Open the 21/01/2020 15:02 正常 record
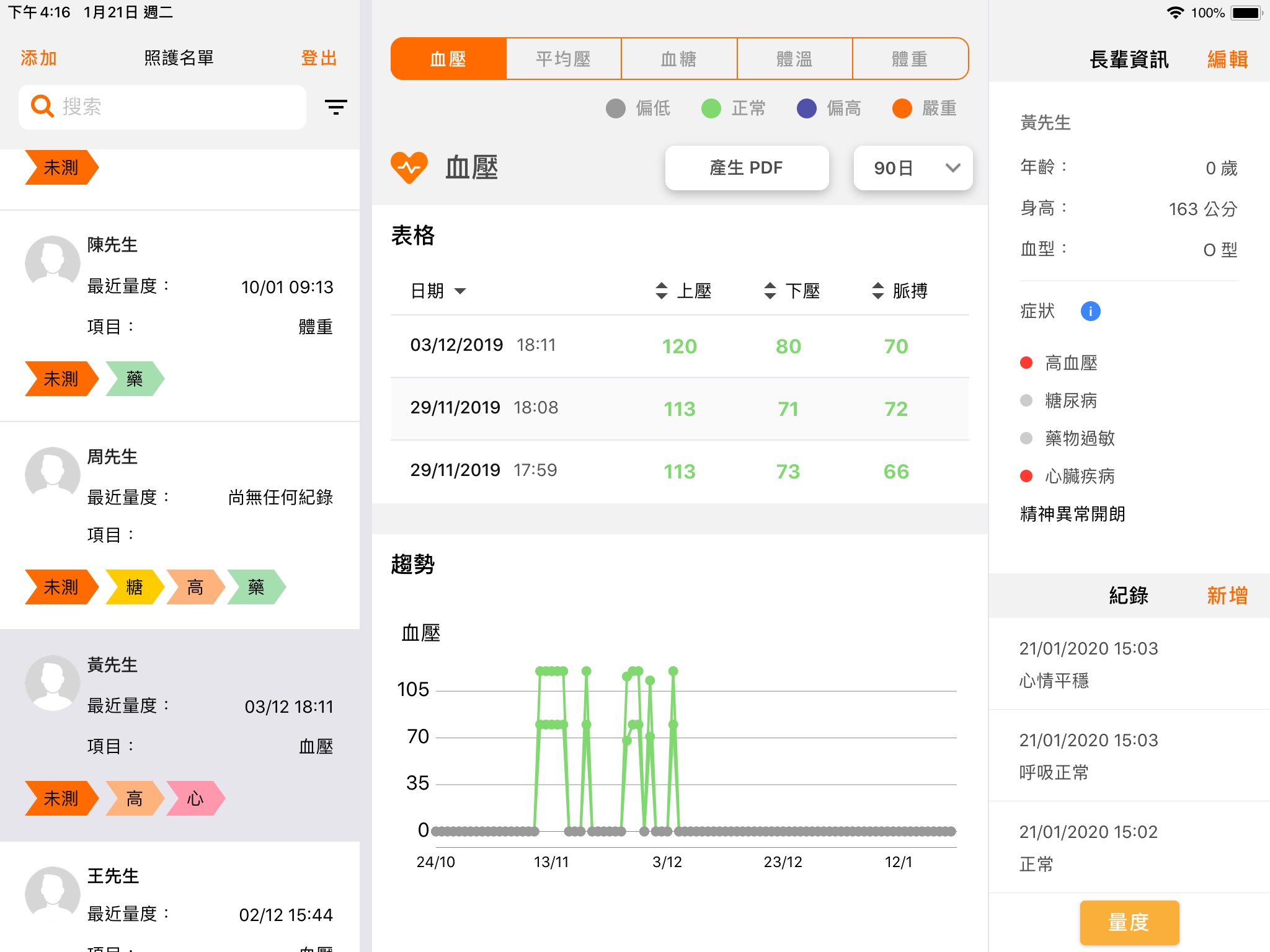The height and width of the screenshot is (952, 1270). point(1129,847)
